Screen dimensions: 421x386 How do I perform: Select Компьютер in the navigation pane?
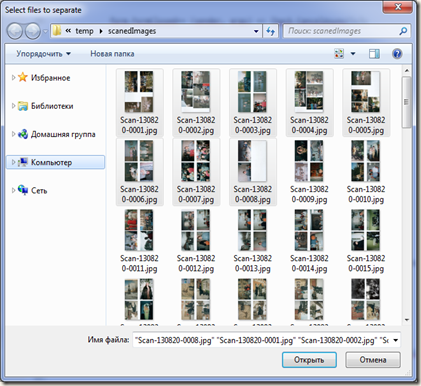[51, 162]
